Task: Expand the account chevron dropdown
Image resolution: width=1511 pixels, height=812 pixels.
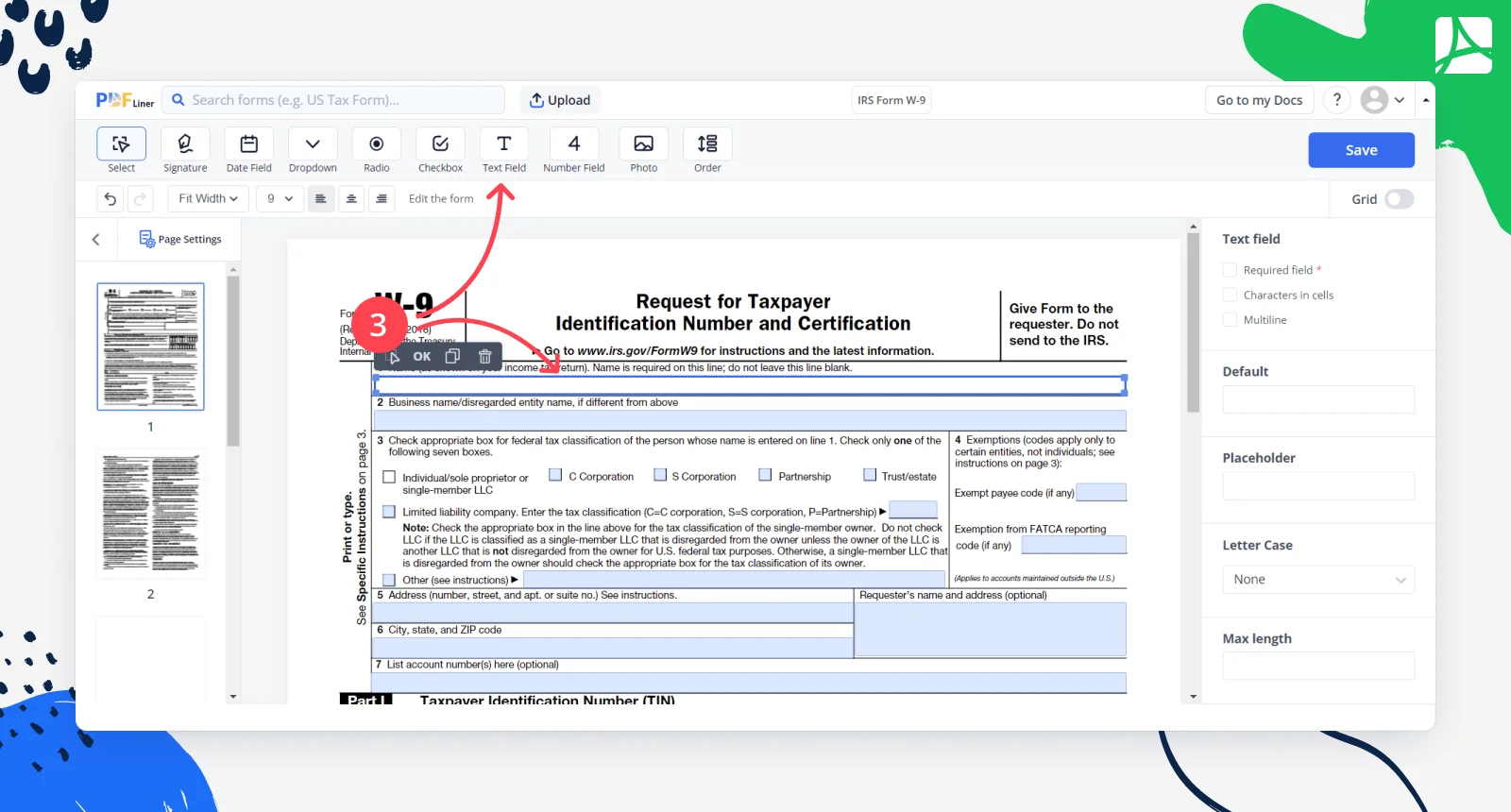Action: point(1400,99)
